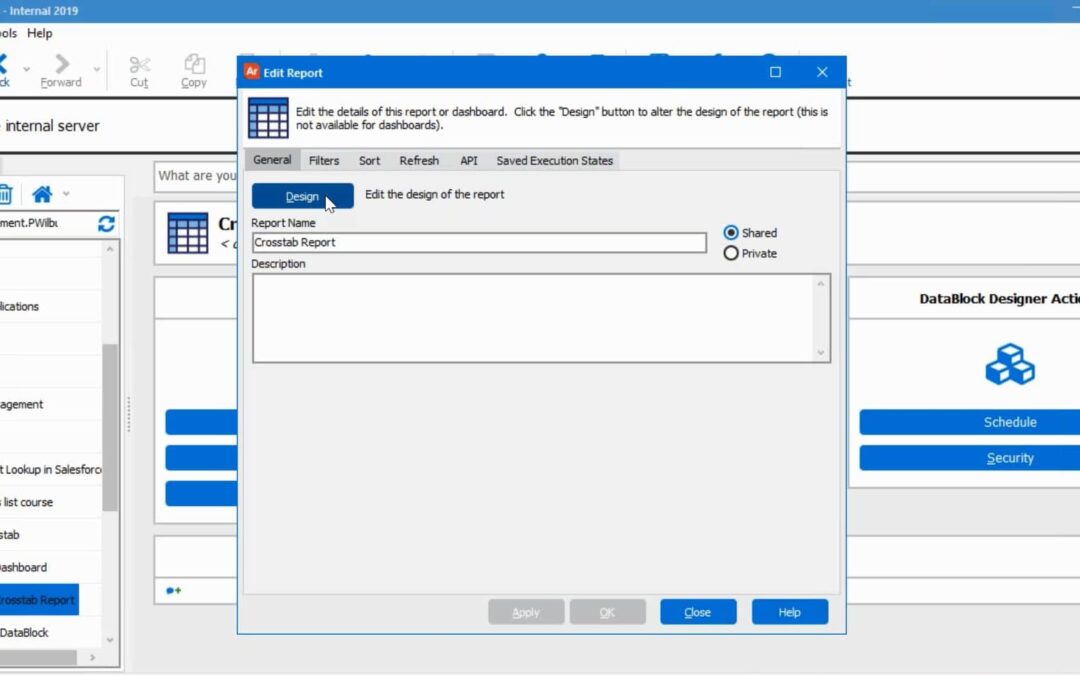Select the Refresh tab

coord(419,160)
